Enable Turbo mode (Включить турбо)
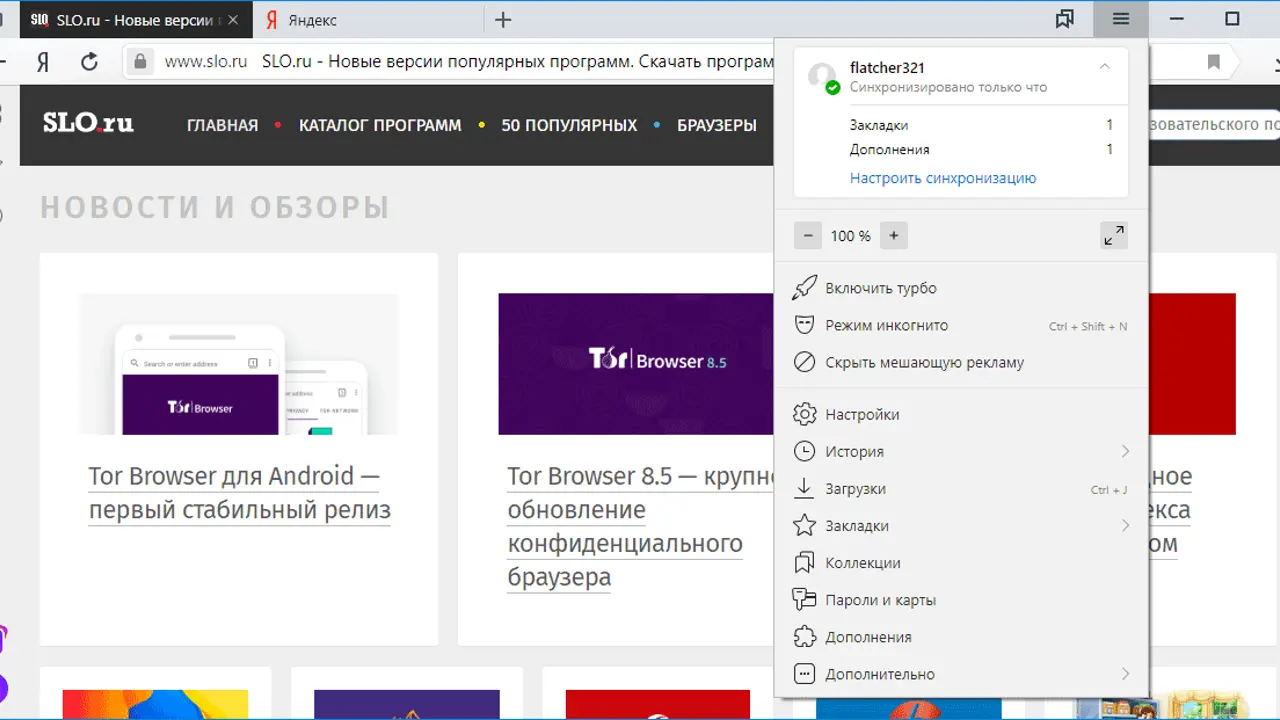 (x=880, y=288)
